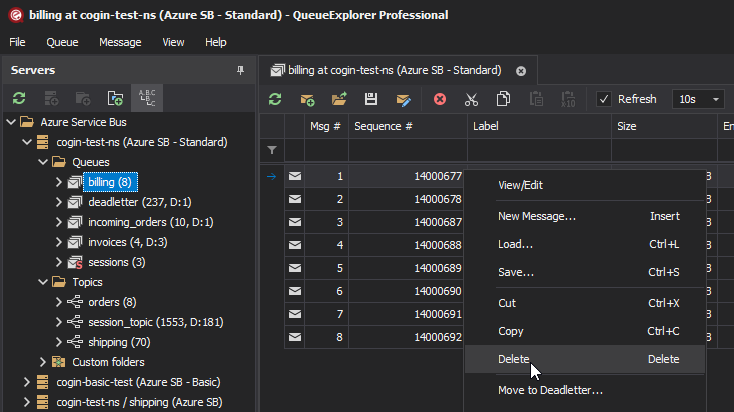
Task: Select the deadletter (237, D:1) queue
Action: (x=139, y=202)
